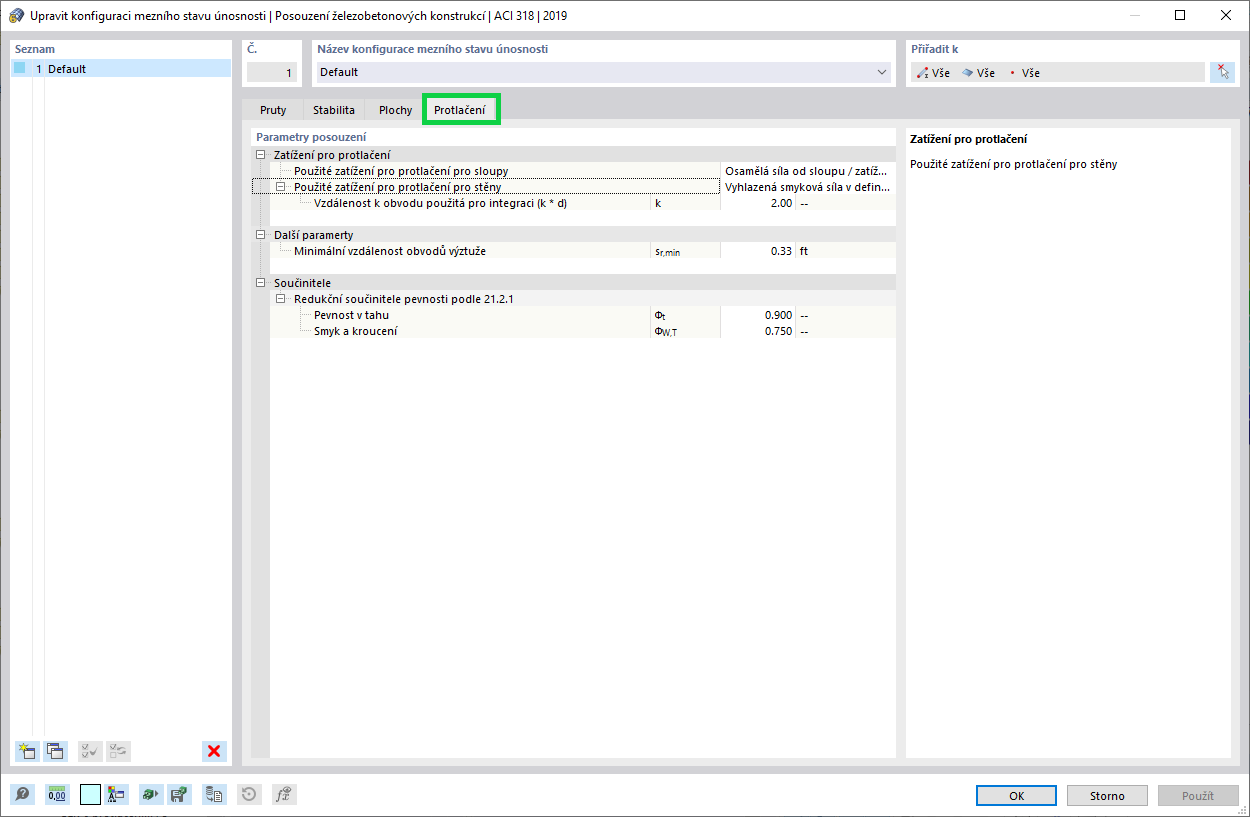Create a new configuration item
The image size is (1250, 817).
pos(25,751)
